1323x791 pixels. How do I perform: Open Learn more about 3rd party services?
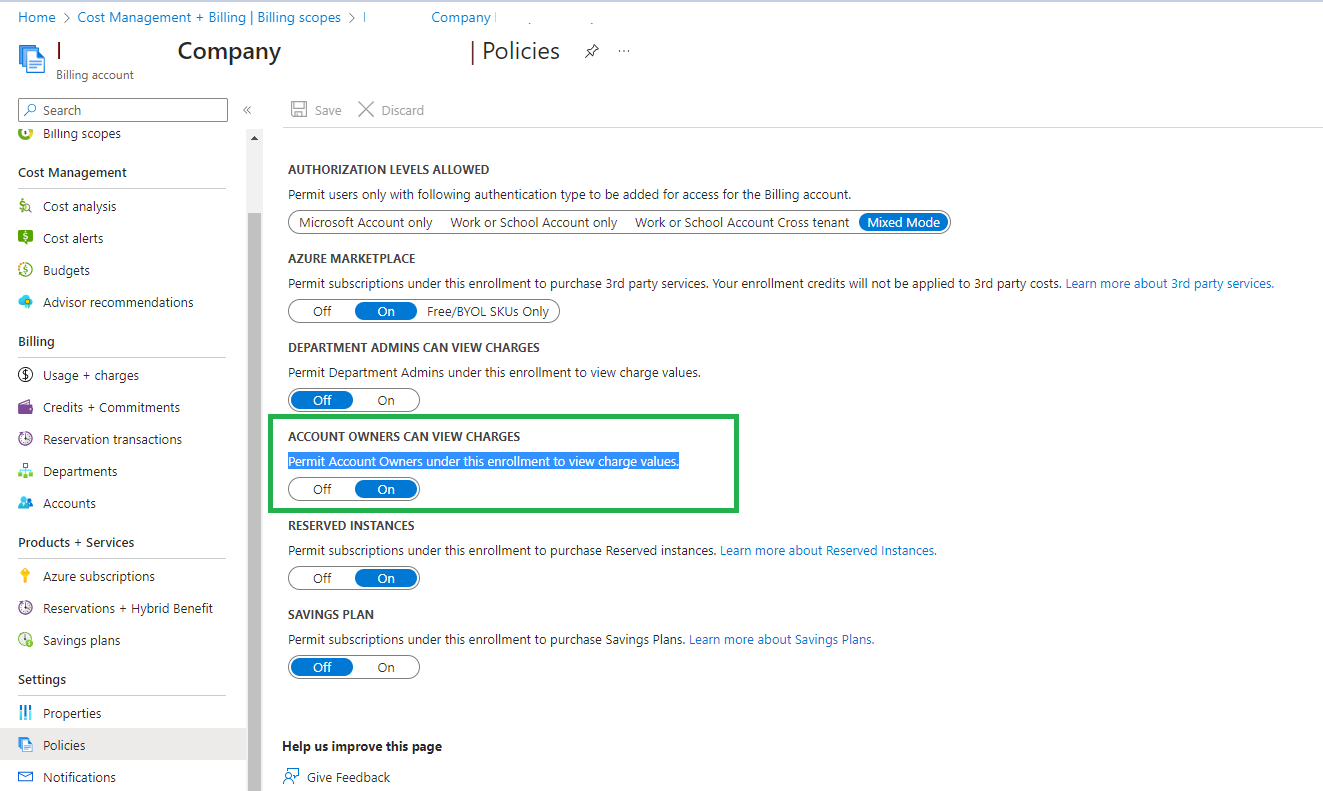[1169, 283]
